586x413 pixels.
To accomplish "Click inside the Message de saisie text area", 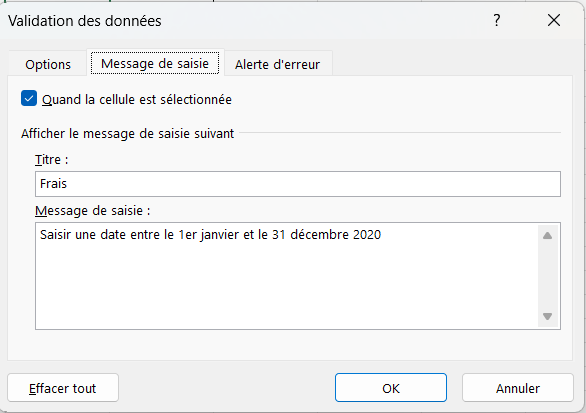I will pos(287,276).
